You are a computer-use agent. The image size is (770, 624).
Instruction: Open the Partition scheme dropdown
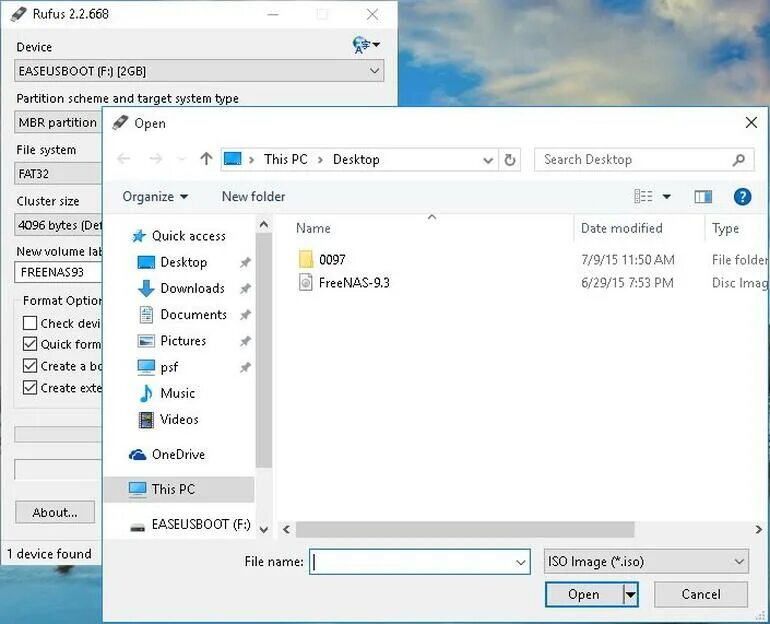coord(58,122)
